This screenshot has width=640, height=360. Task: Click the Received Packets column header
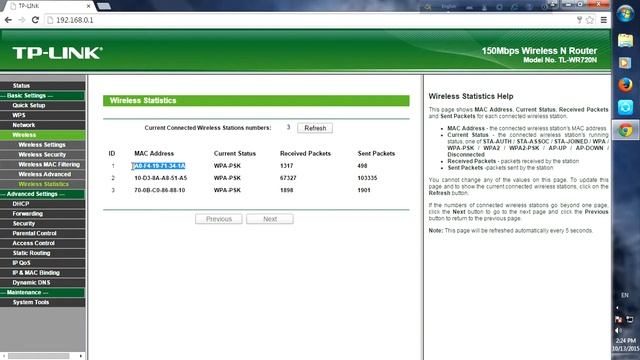pos(305,153)
